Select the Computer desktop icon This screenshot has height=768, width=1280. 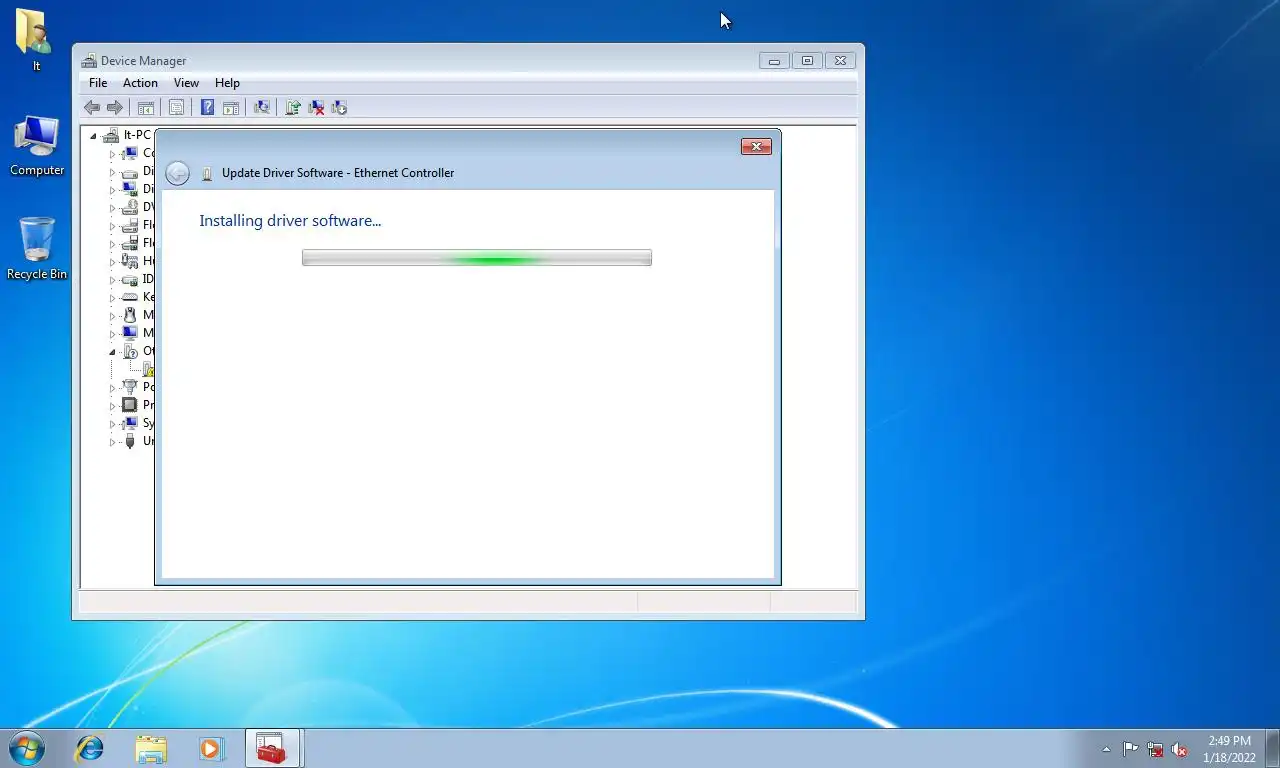point(37,146)
